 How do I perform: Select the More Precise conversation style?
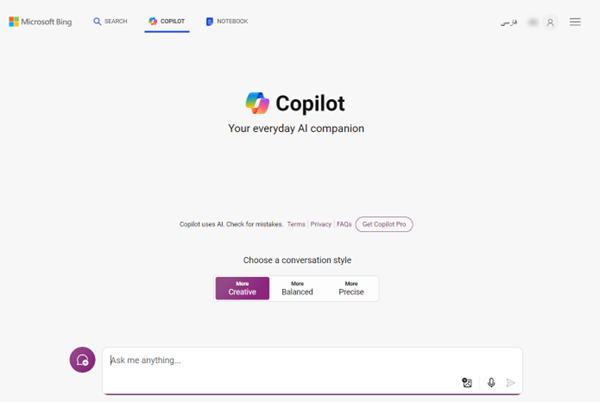tap(351, 288)
